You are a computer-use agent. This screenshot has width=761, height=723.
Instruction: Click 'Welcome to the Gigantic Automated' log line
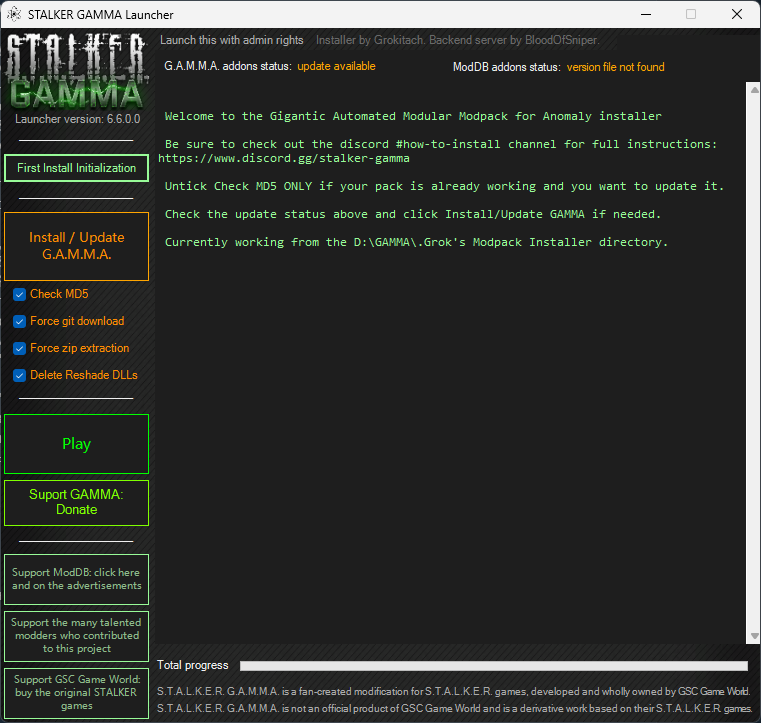click(x=413, y=116)
